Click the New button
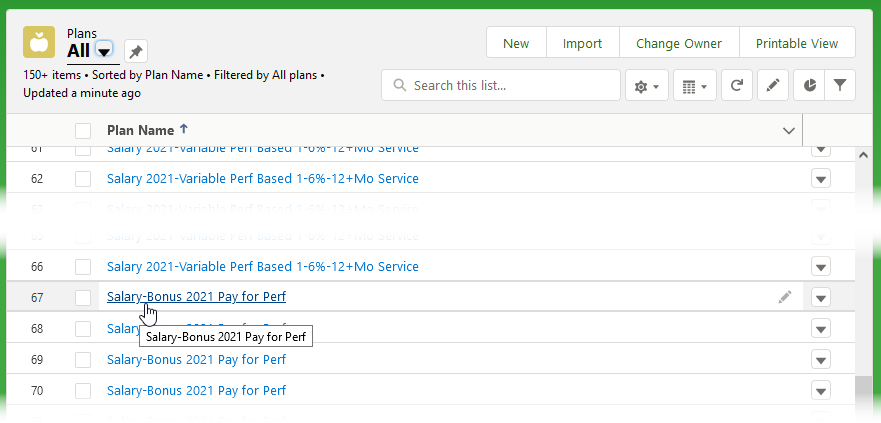Image resolution: width=881 pixels, height=423 pixels. click(516, 43)
